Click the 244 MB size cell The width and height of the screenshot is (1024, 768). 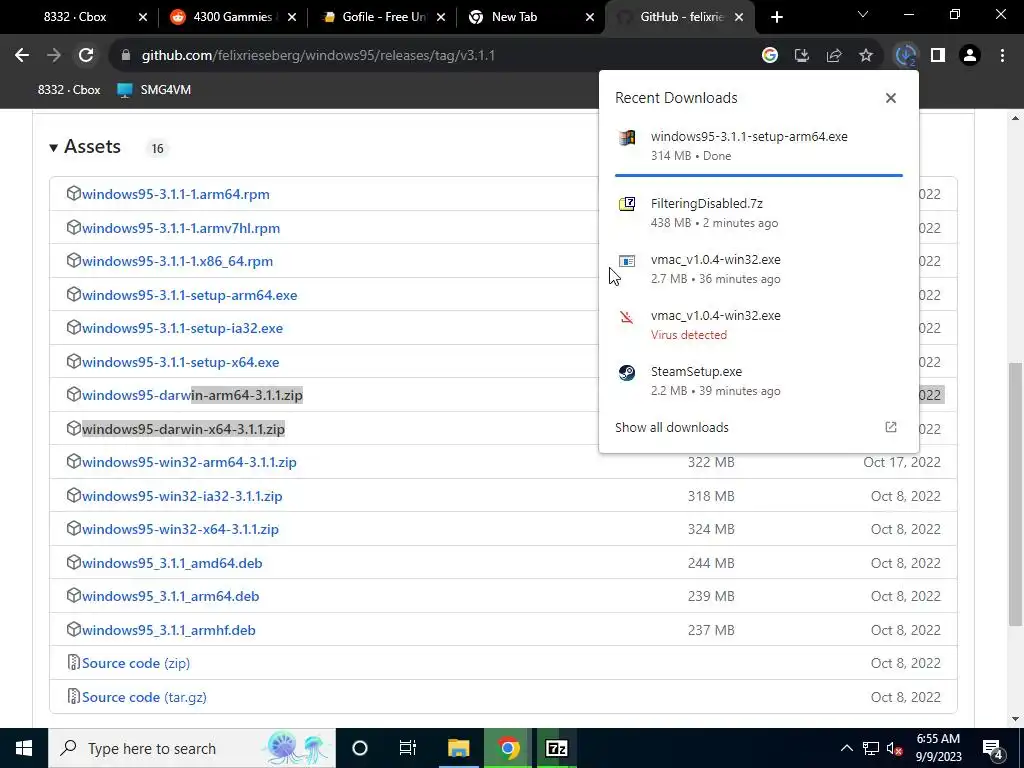711,563
